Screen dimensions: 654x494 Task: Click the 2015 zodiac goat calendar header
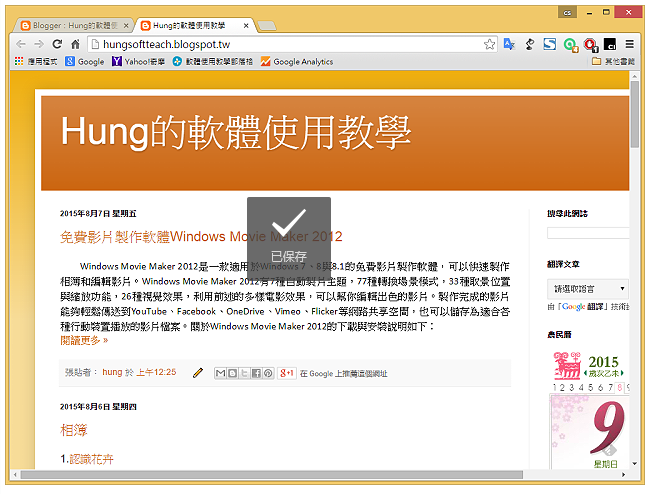tap(589, 365)
